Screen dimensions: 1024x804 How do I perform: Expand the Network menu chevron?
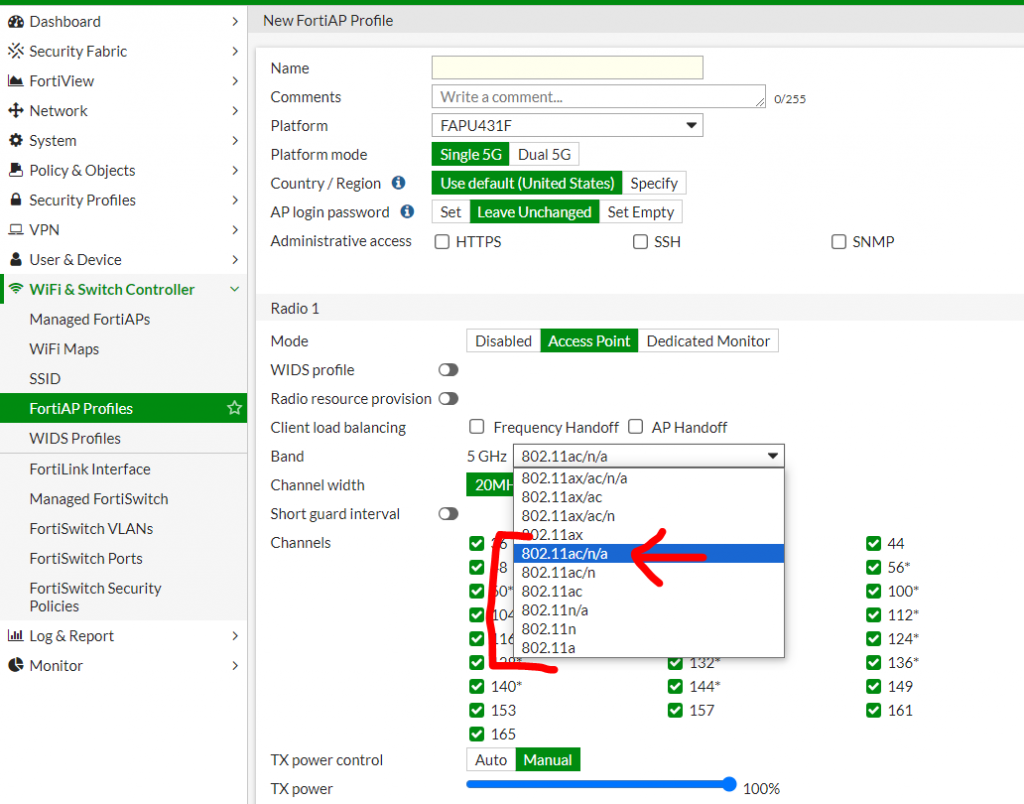coord(234,110)
